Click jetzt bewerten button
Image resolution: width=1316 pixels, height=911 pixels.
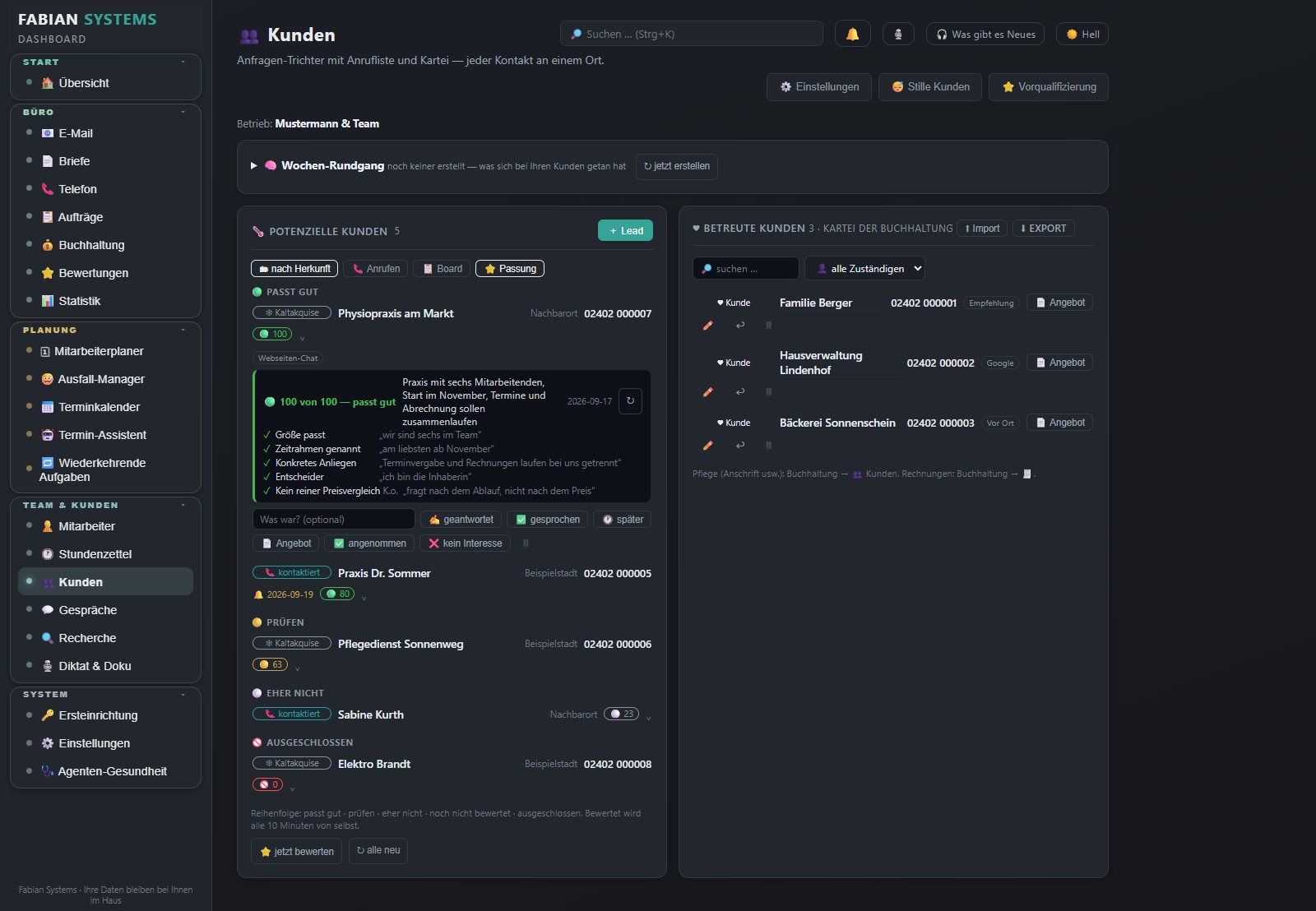(297, 851)
